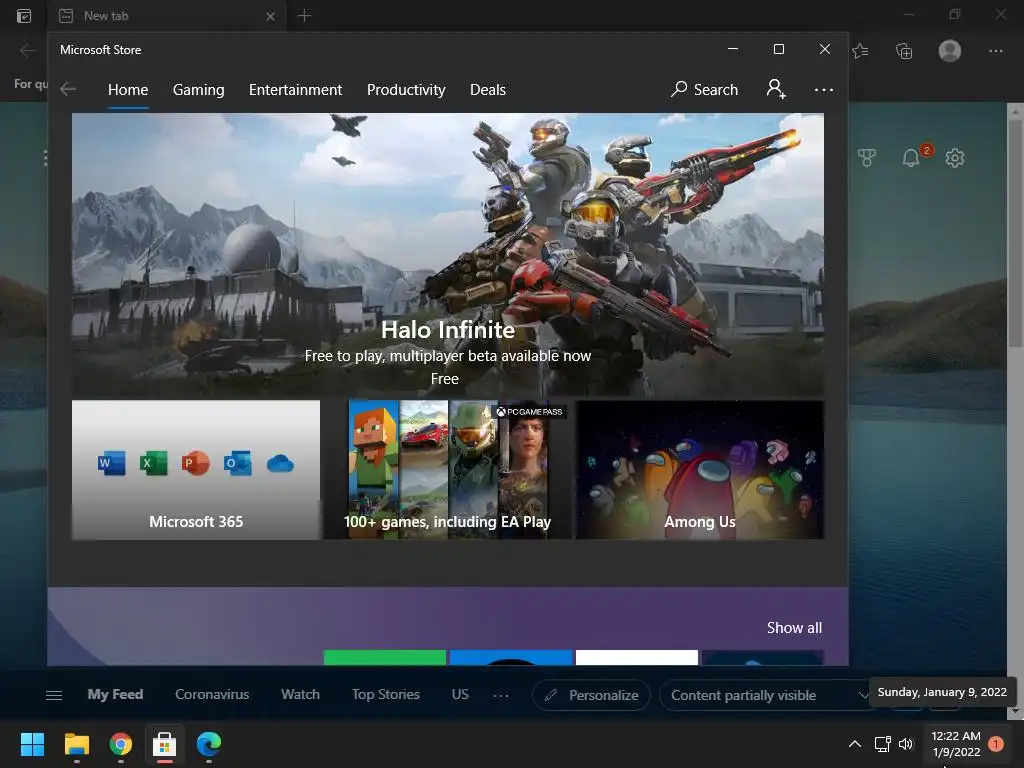Open Microsoft Edge from taskbar
Viewport: 1024px width, 768px height.
(209, 744)
